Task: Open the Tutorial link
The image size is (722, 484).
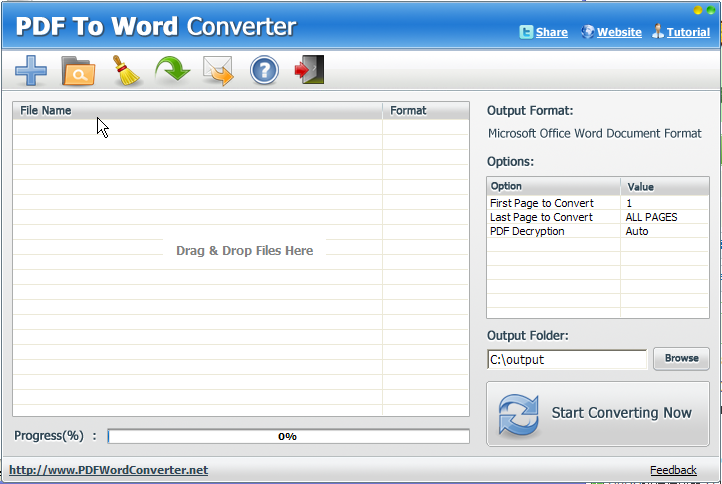Action: click(x=688, y=32)
